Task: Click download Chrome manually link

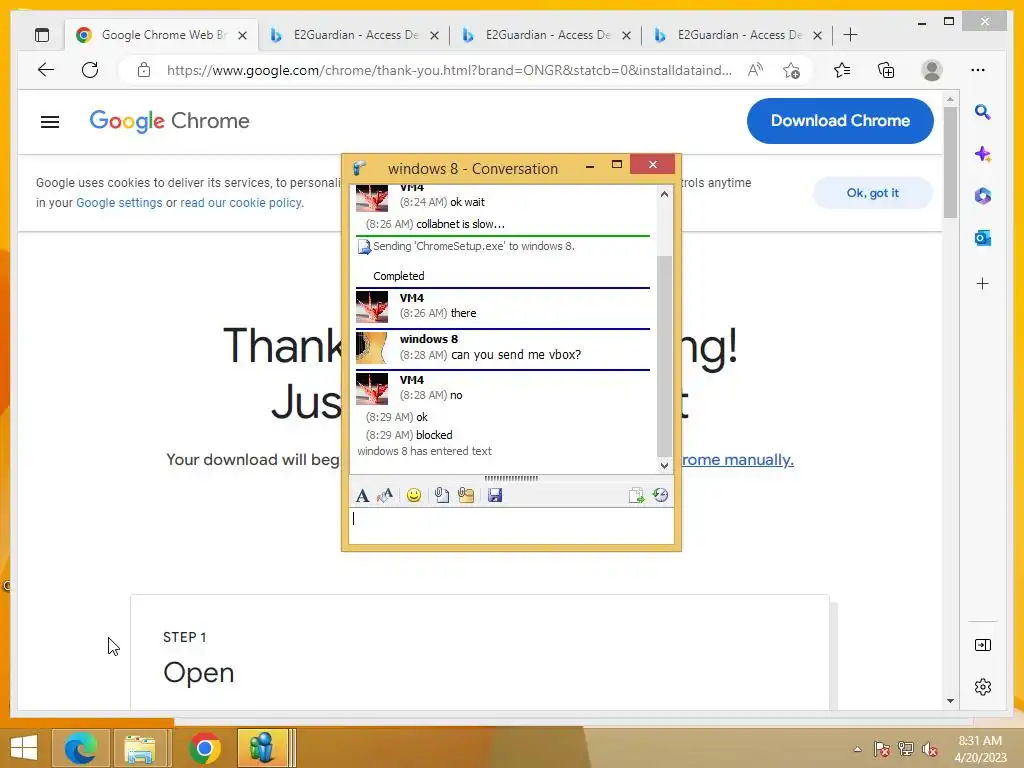Action: point(737,460)
